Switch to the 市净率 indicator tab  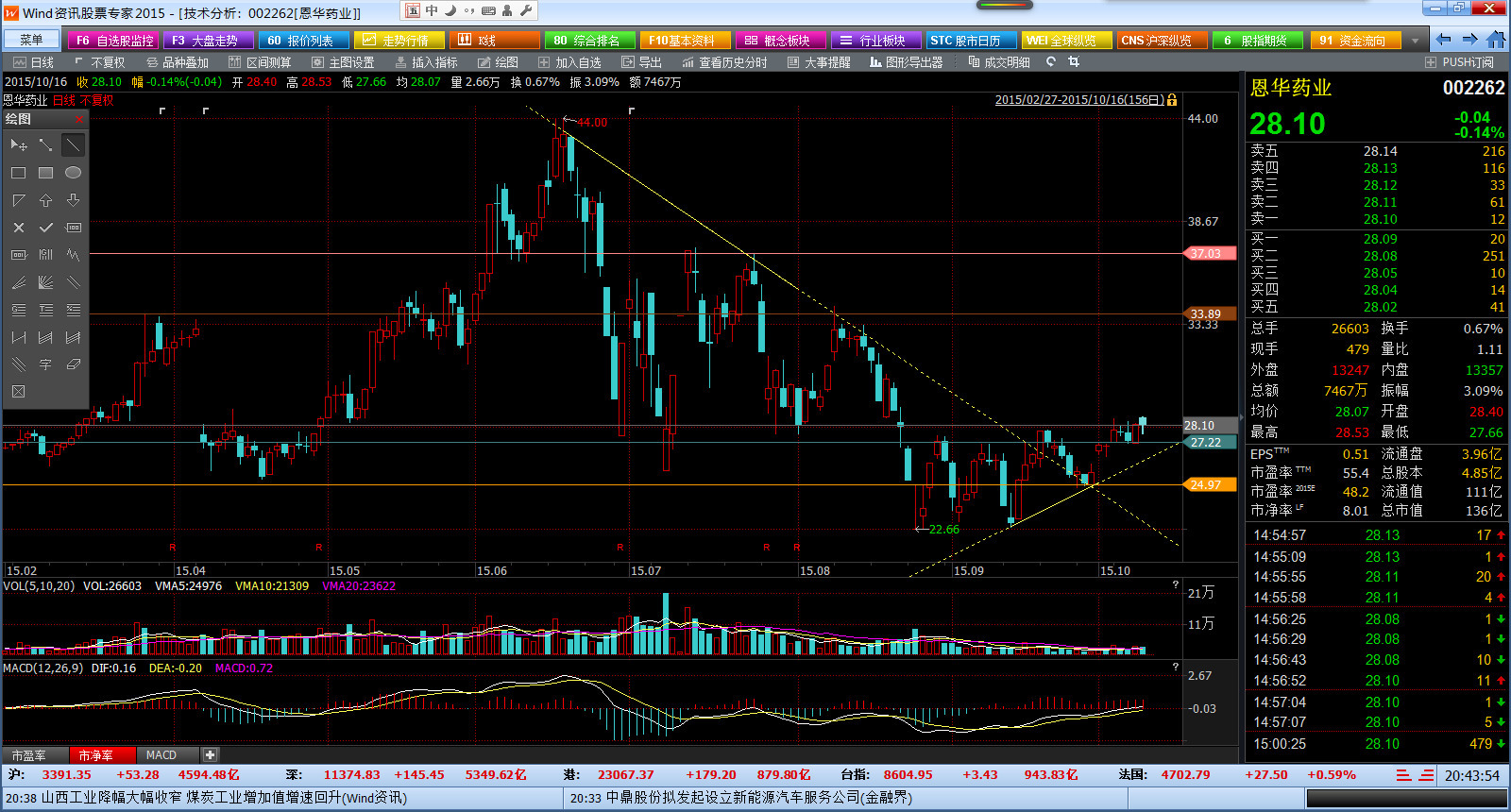click(x=102, y=755)
